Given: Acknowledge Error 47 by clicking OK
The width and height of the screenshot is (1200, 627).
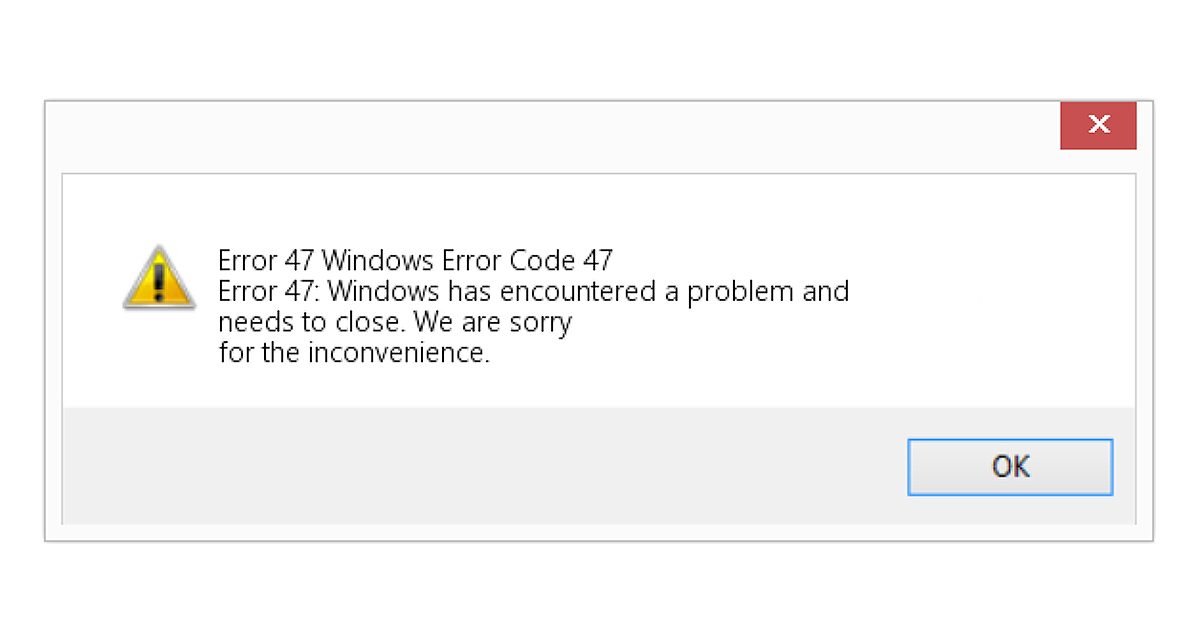Looking at the screenshot, I should (1010, 466).
